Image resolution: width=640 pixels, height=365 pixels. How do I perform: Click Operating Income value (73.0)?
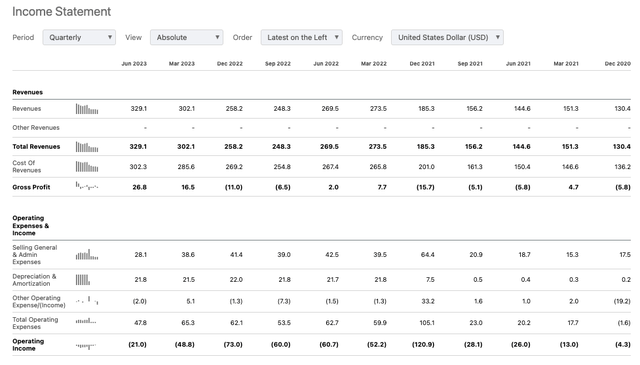click(233, 345)
